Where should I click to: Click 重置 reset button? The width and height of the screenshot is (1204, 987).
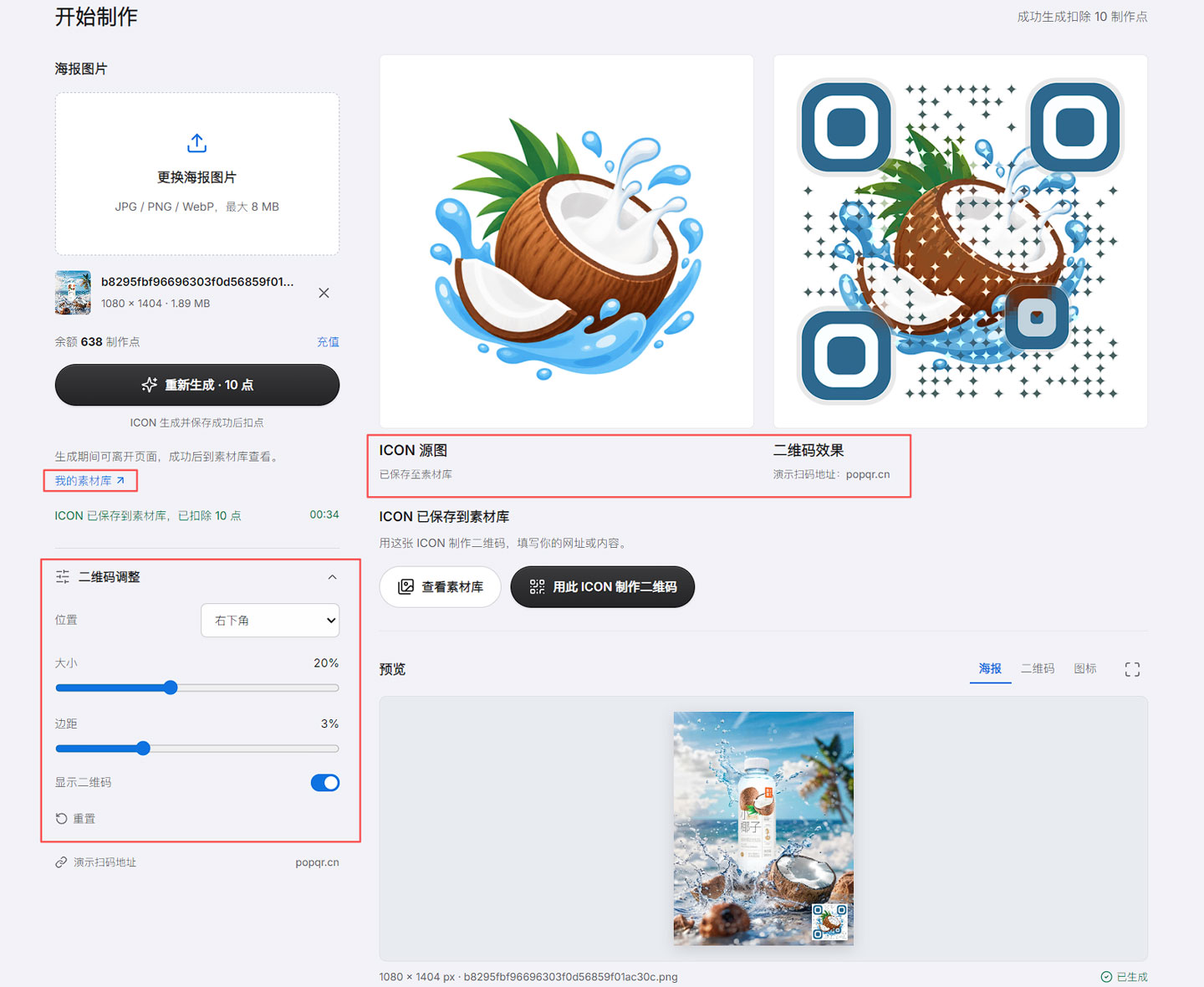coord(75,819)
